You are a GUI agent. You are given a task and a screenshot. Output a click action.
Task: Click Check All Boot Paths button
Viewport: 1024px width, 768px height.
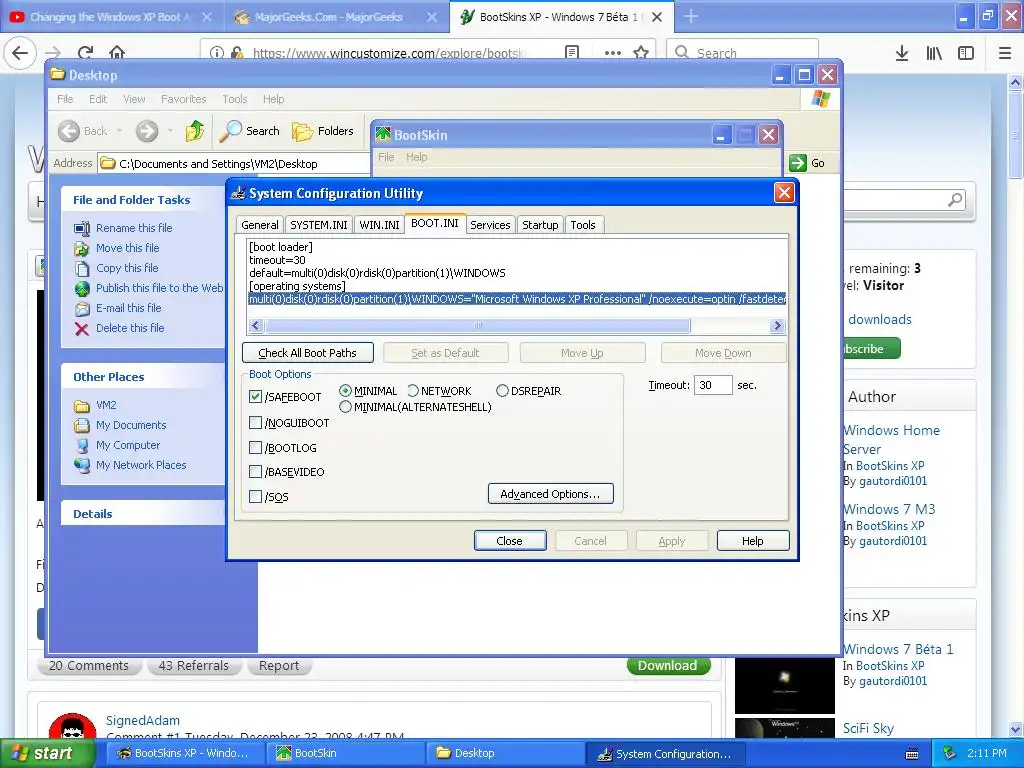[x=308, y=353]
